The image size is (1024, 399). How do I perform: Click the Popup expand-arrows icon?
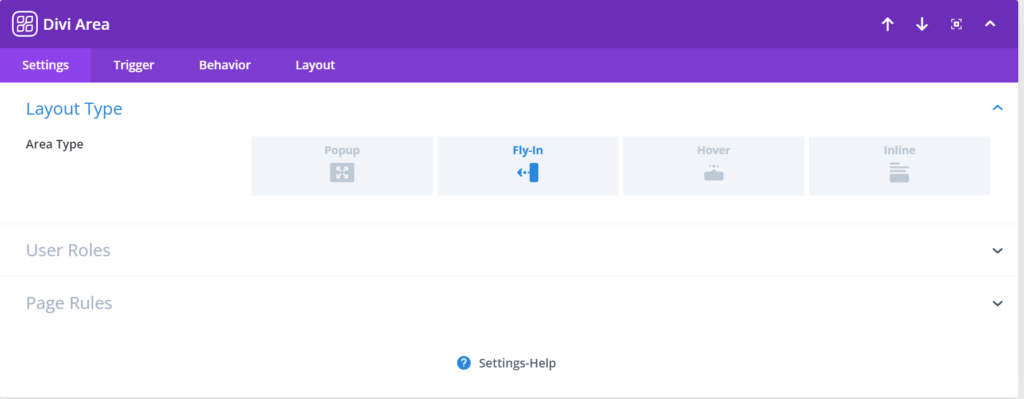tap(342, 172)
